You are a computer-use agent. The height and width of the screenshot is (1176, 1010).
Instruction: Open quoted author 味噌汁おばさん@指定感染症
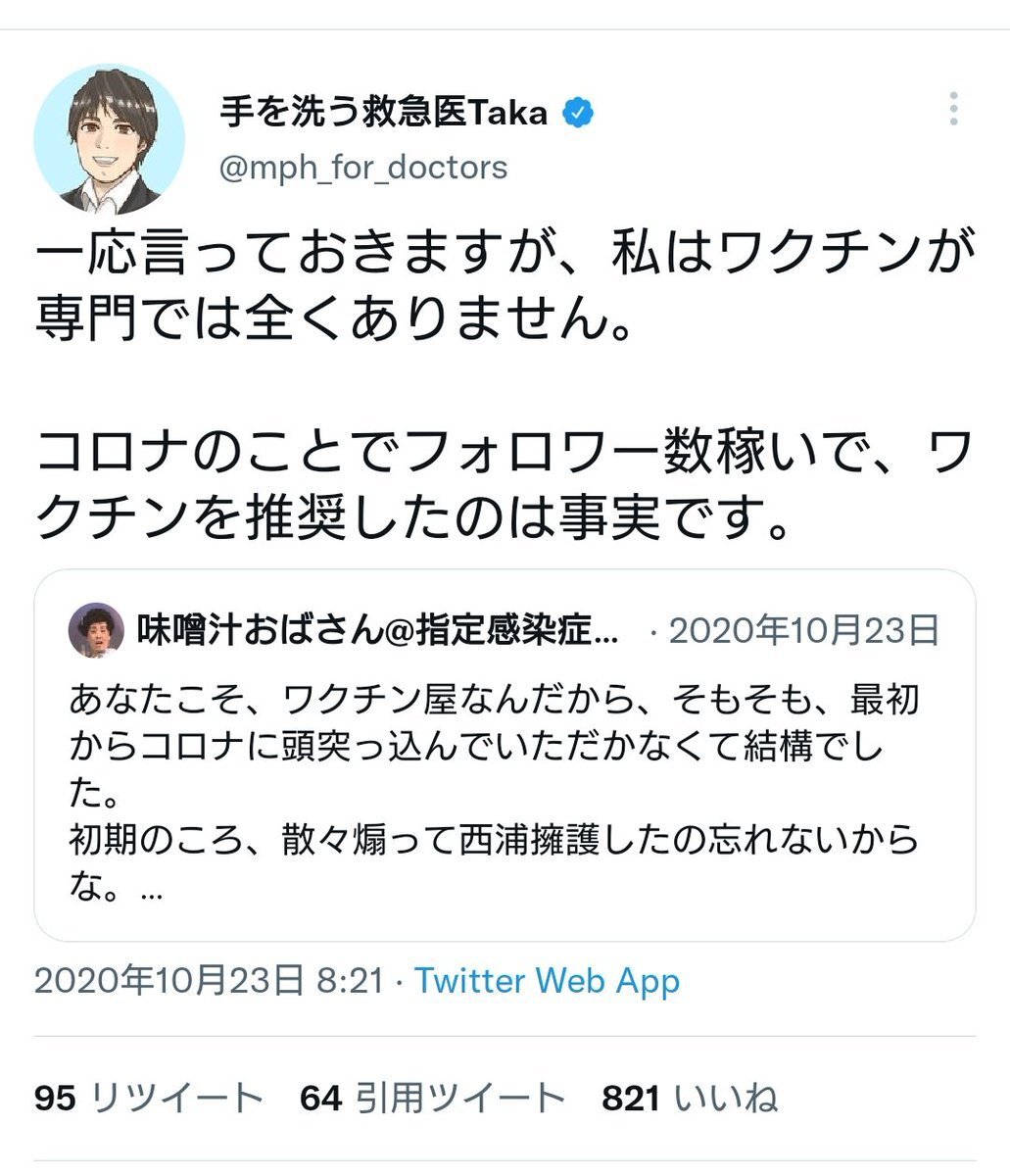(x=378, y=630)
